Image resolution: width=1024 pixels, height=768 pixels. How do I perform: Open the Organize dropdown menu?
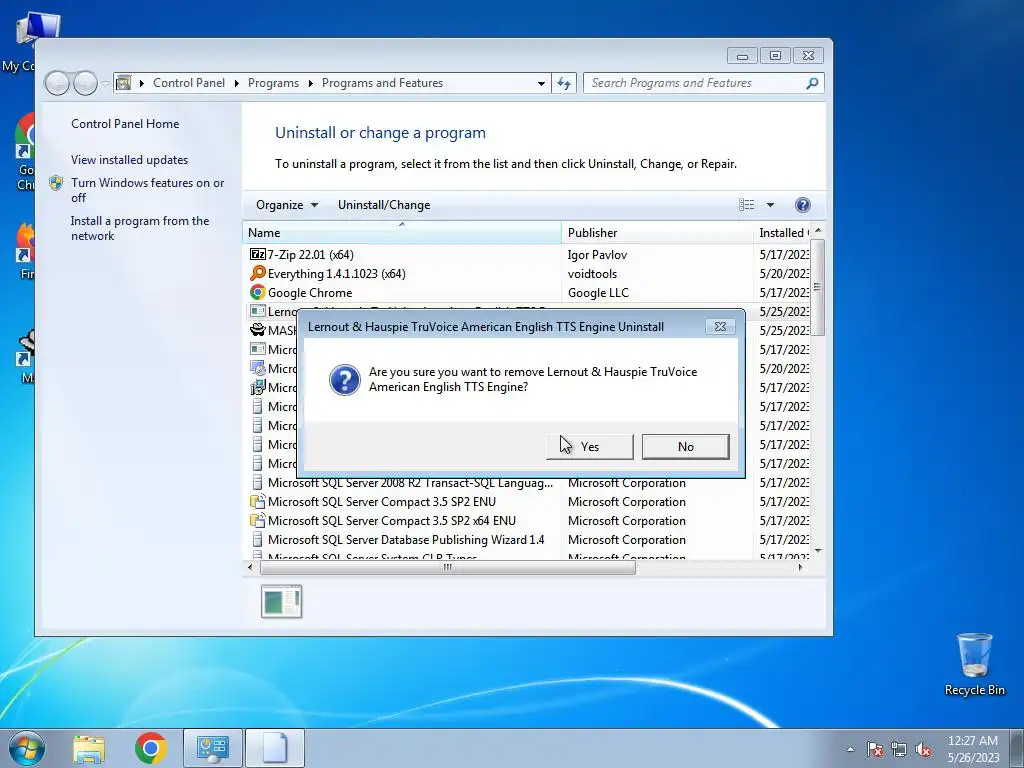click(x=287, y=205)
